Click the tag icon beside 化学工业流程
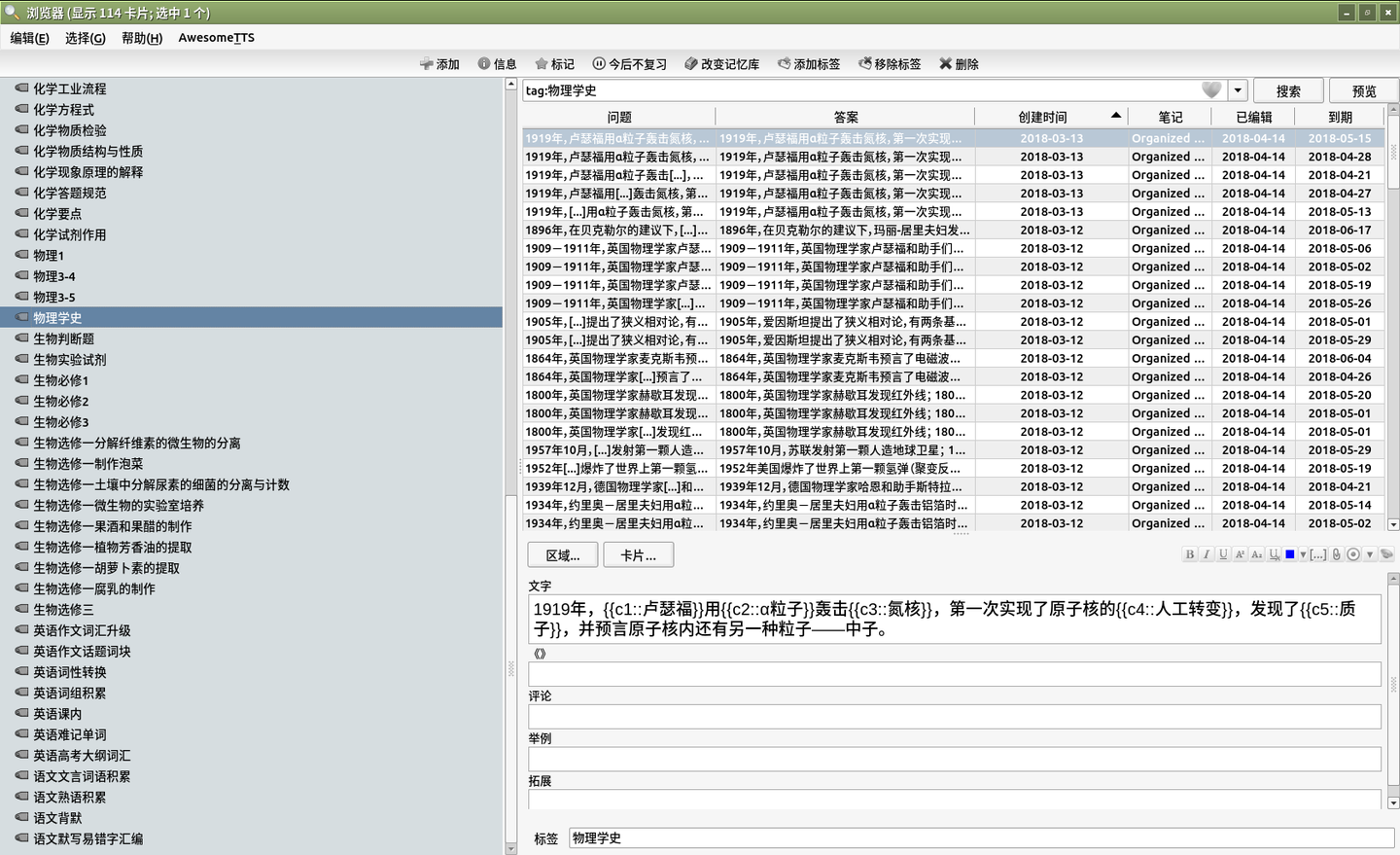This screenshot has height=855, width=1400. click(21, 89)
